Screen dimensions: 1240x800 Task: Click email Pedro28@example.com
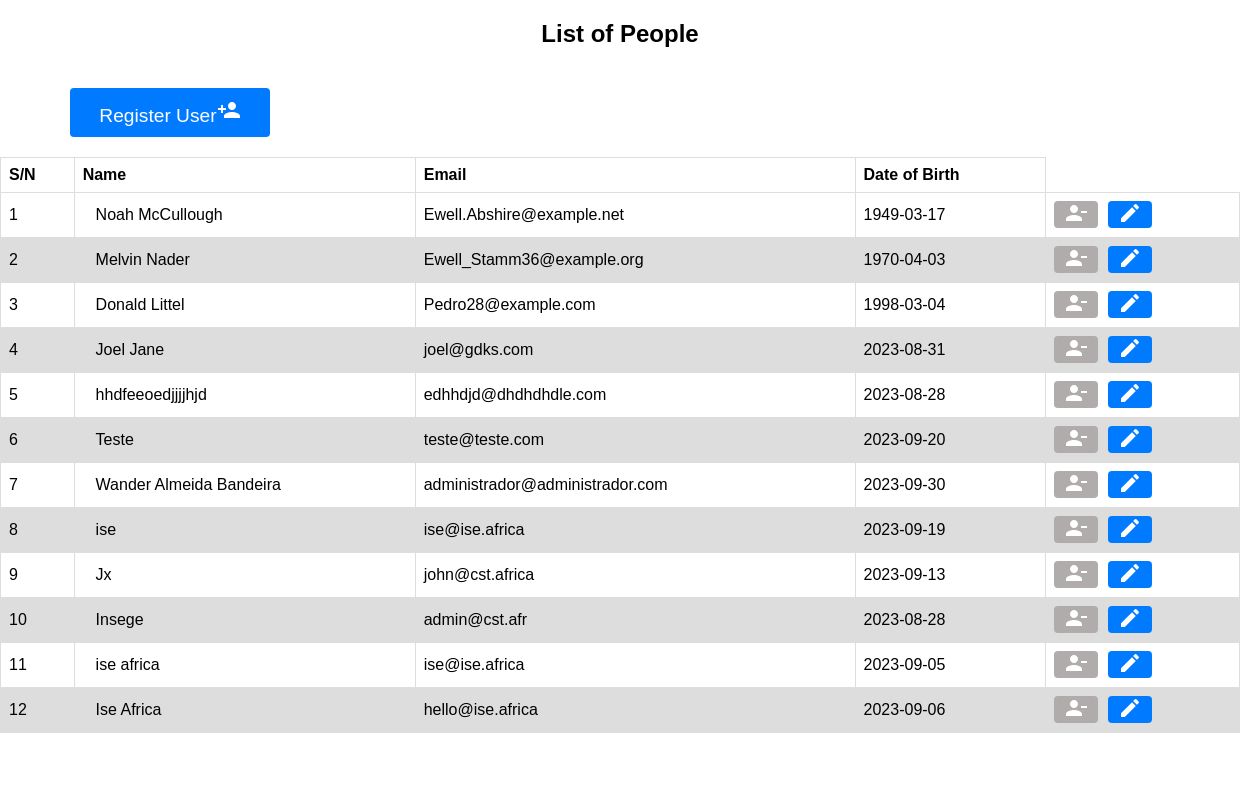(510, 305)
